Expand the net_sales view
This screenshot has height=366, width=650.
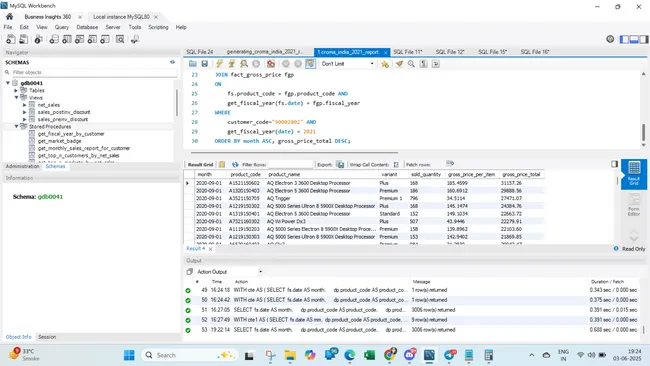[24, 105]
